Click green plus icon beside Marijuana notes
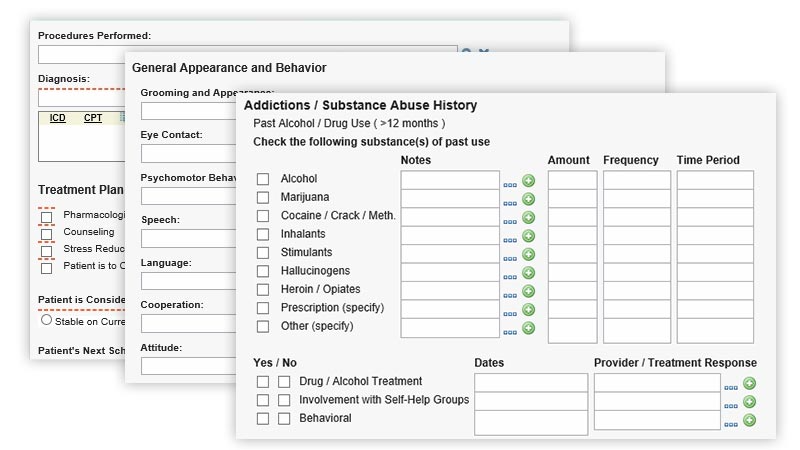The height and width of the screenshot is (450, 800). [x=529, y=199]
